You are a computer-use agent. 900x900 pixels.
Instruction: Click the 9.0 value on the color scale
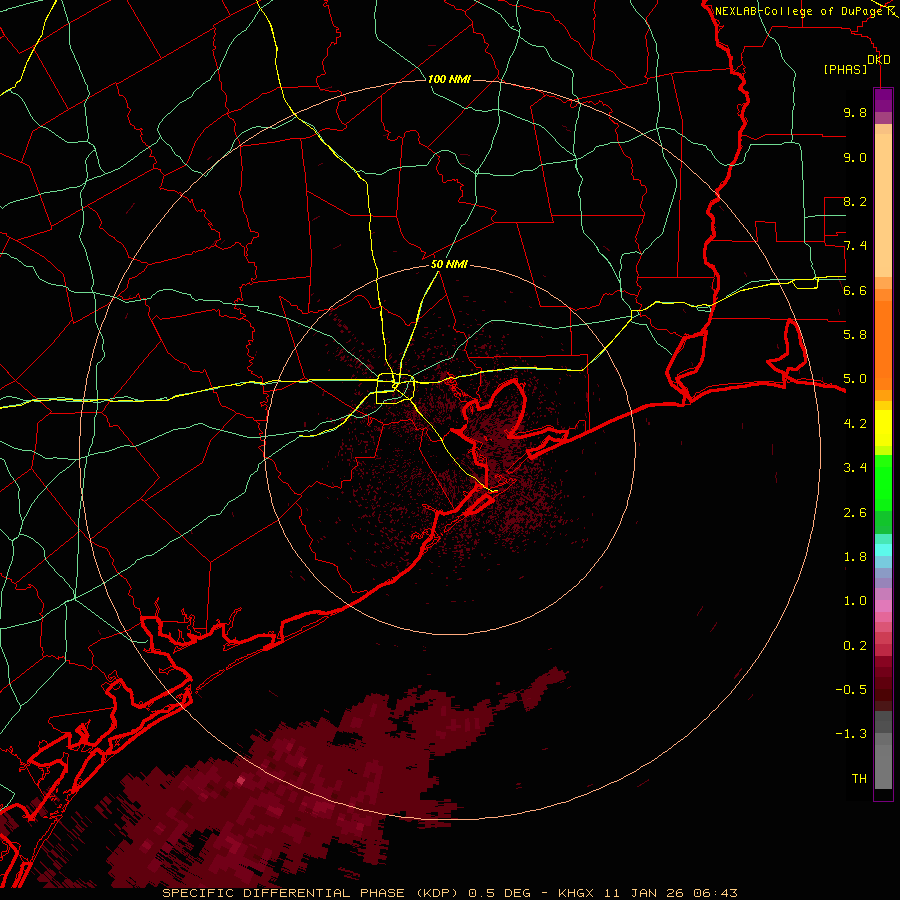point(855,157)
